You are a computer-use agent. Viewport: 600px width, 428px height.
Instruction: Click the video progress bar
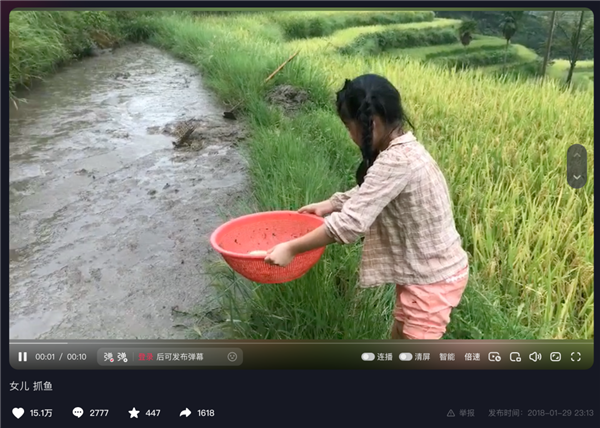(x=301, y=343)
